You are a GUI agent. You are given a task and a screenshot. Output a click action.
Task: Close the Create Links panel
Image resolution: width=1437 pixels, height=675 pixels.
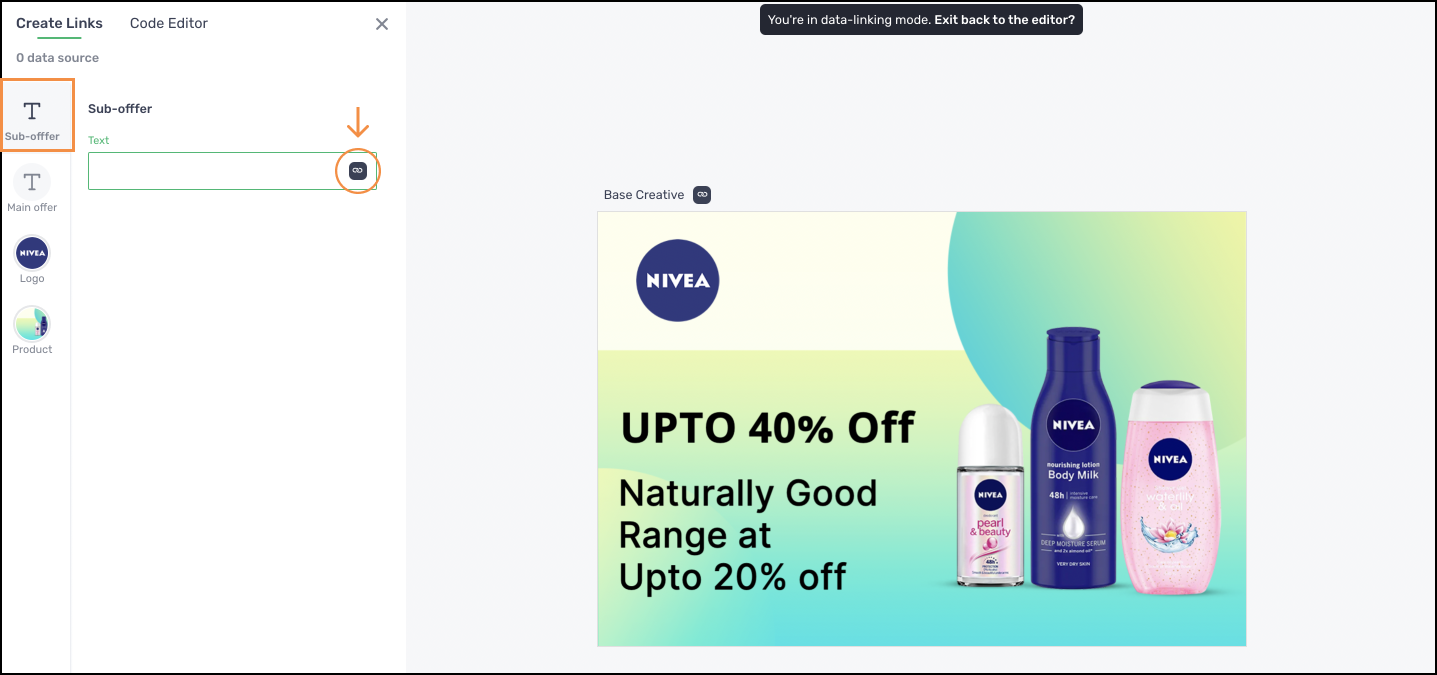point(382,24)
